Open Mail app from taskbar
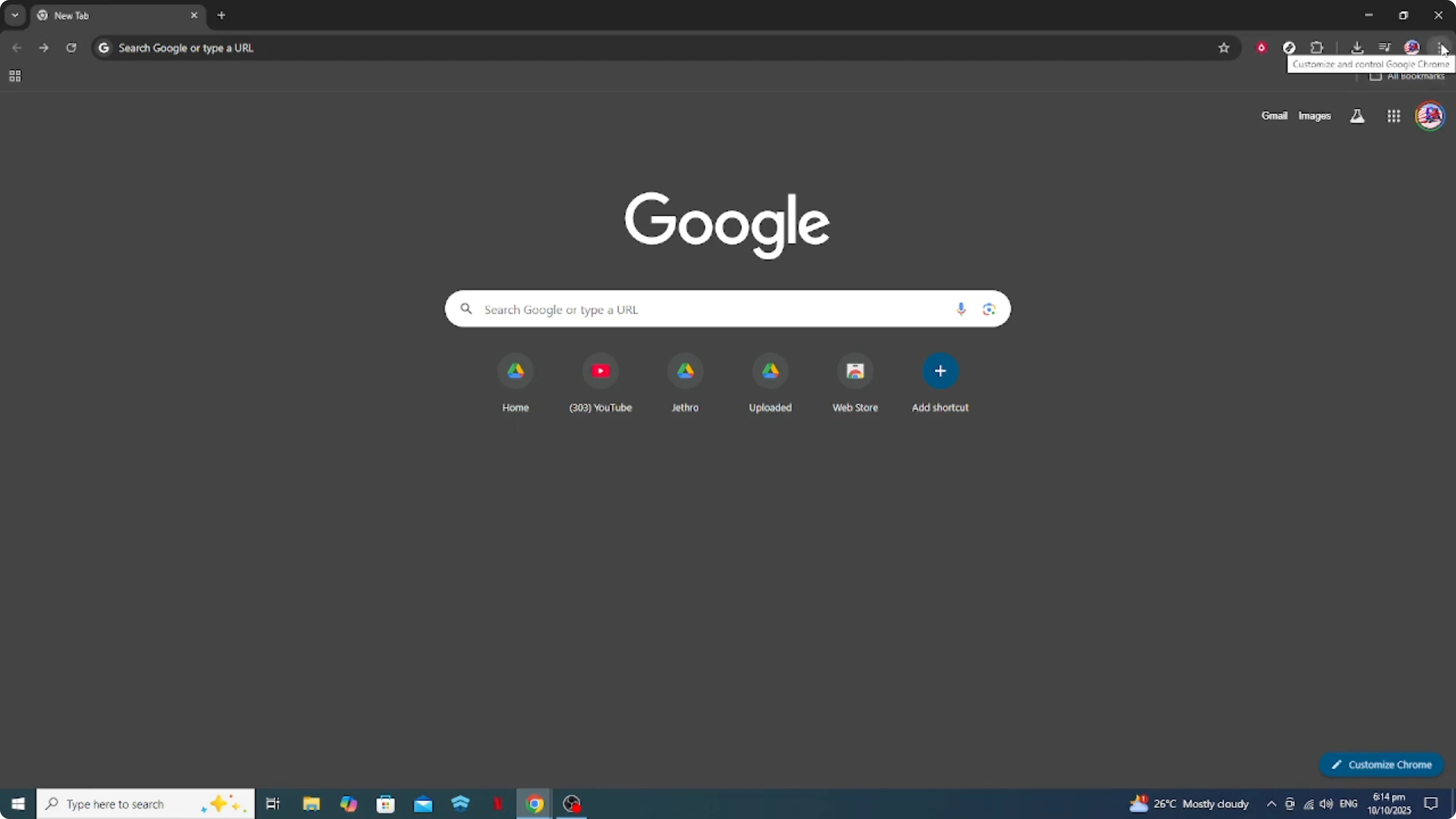Image resolution: width=1456 pixels, height=819 pixels. click(x=423, y=804)
